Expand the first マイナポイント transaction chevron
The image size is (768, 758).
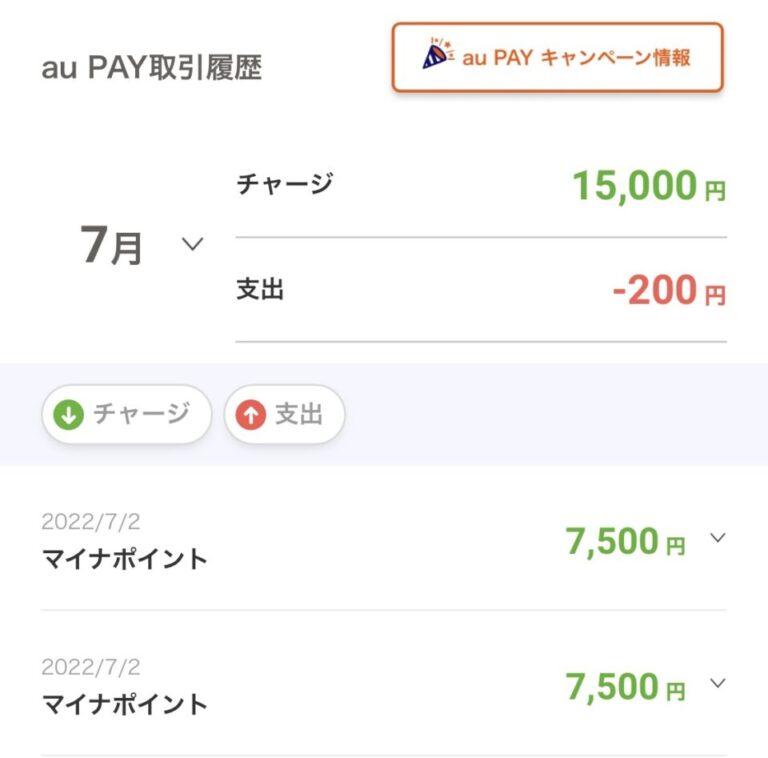[x=716, y=538]
